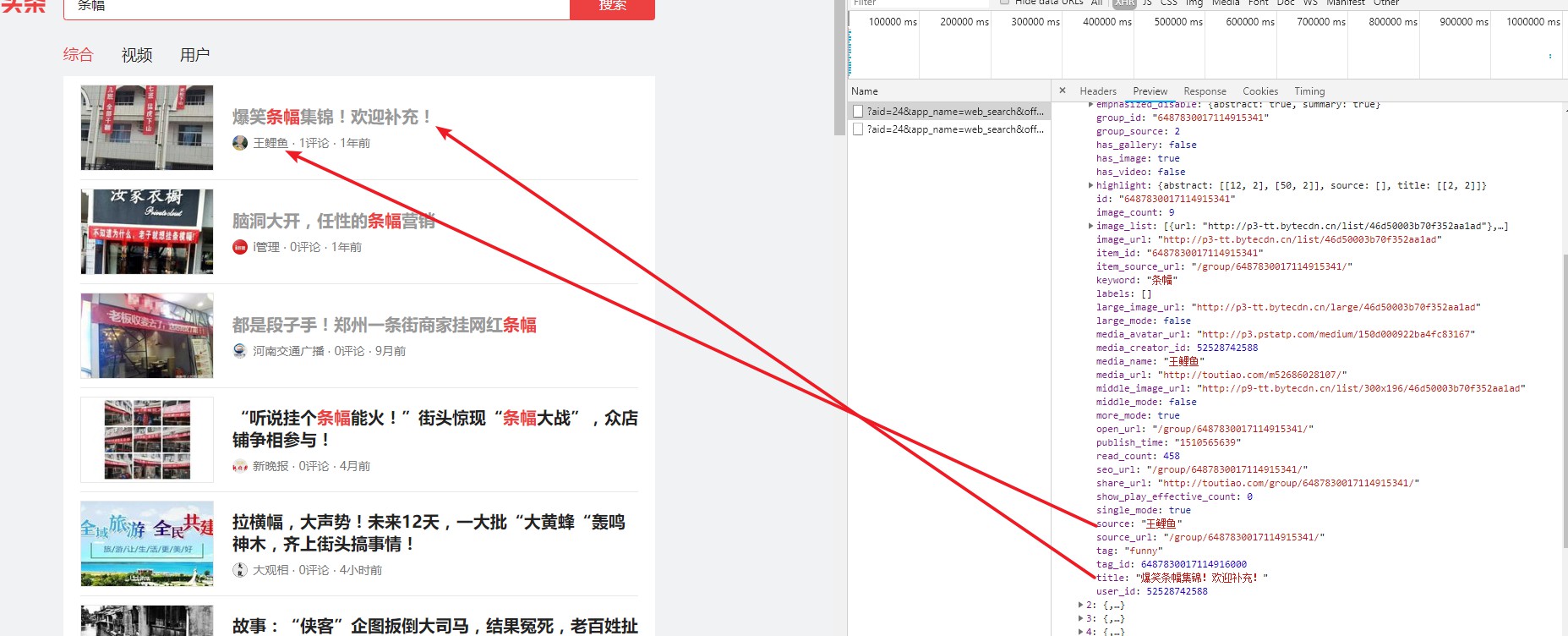Select the image_count: 9 line

[x=1135, y=212]
